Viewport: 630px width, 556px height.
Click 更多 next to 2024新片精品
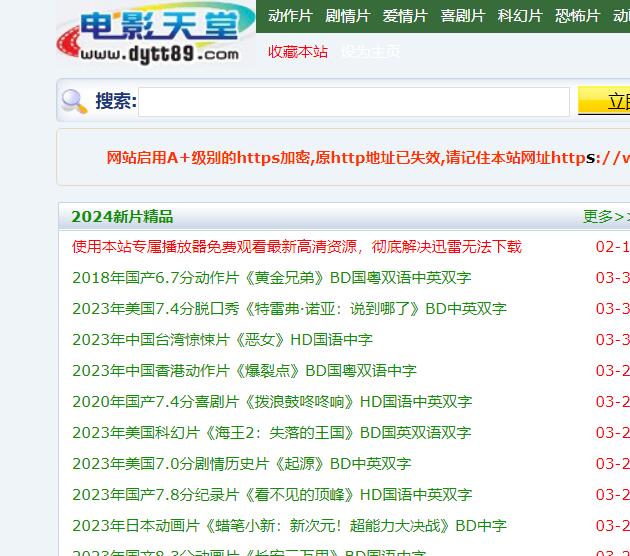pos(606,217)
